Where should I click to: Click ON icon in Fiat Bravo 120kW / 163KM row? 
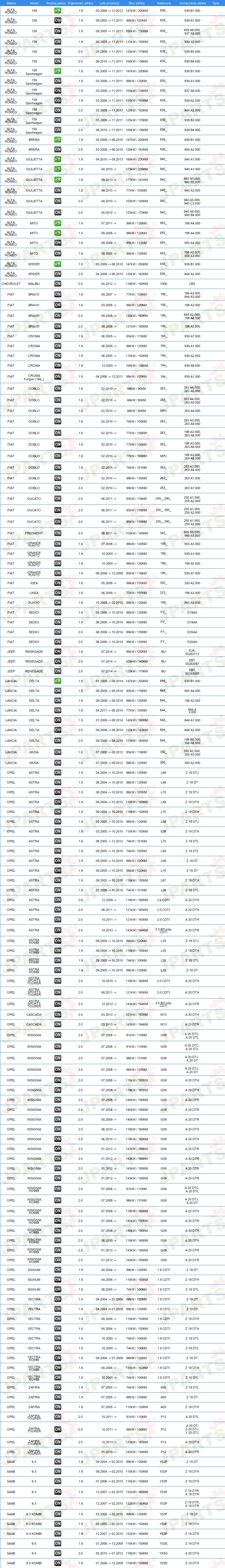point(58,316)
